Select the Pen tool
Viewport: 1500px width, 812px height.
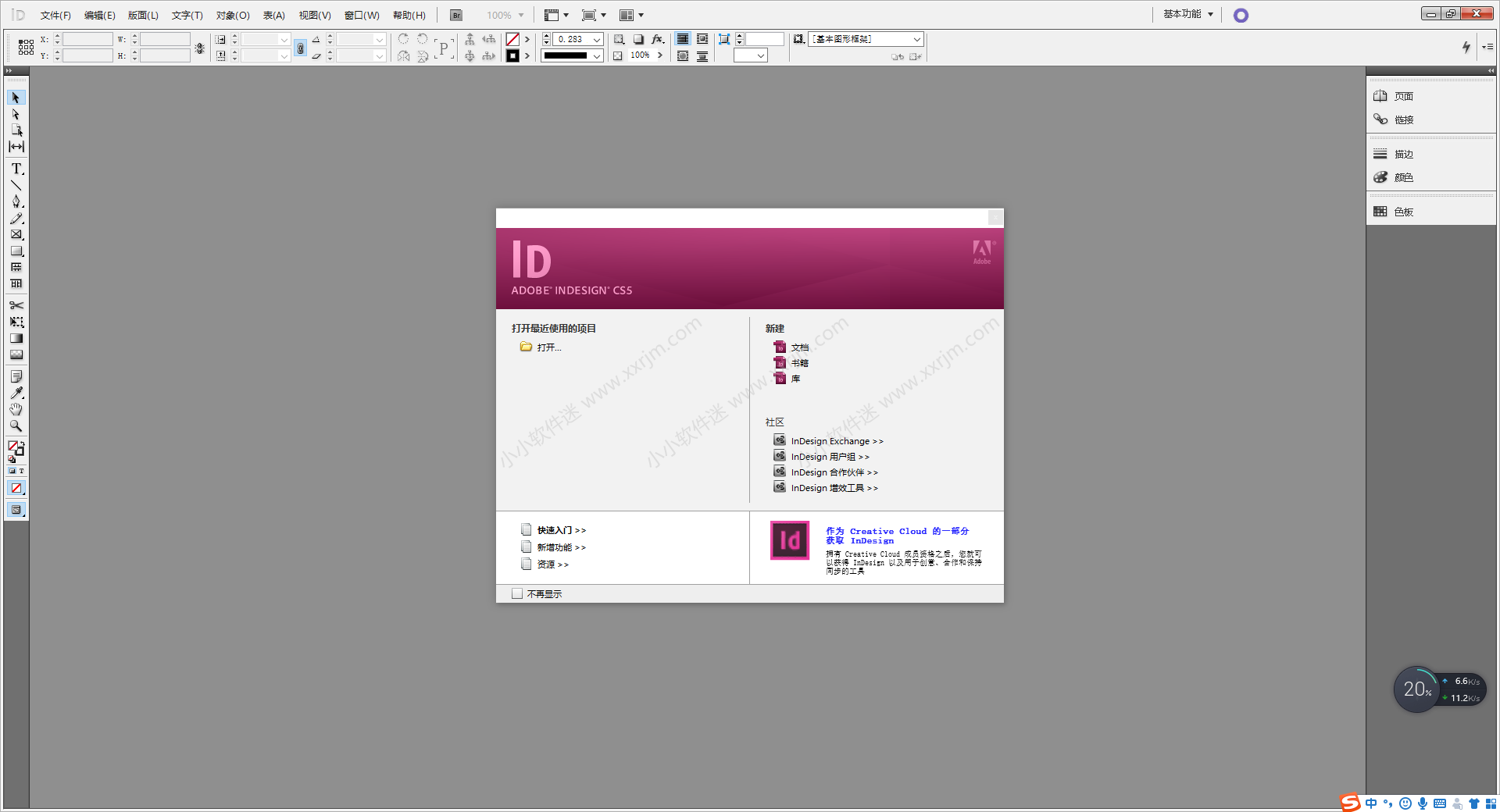pos(16,201)
